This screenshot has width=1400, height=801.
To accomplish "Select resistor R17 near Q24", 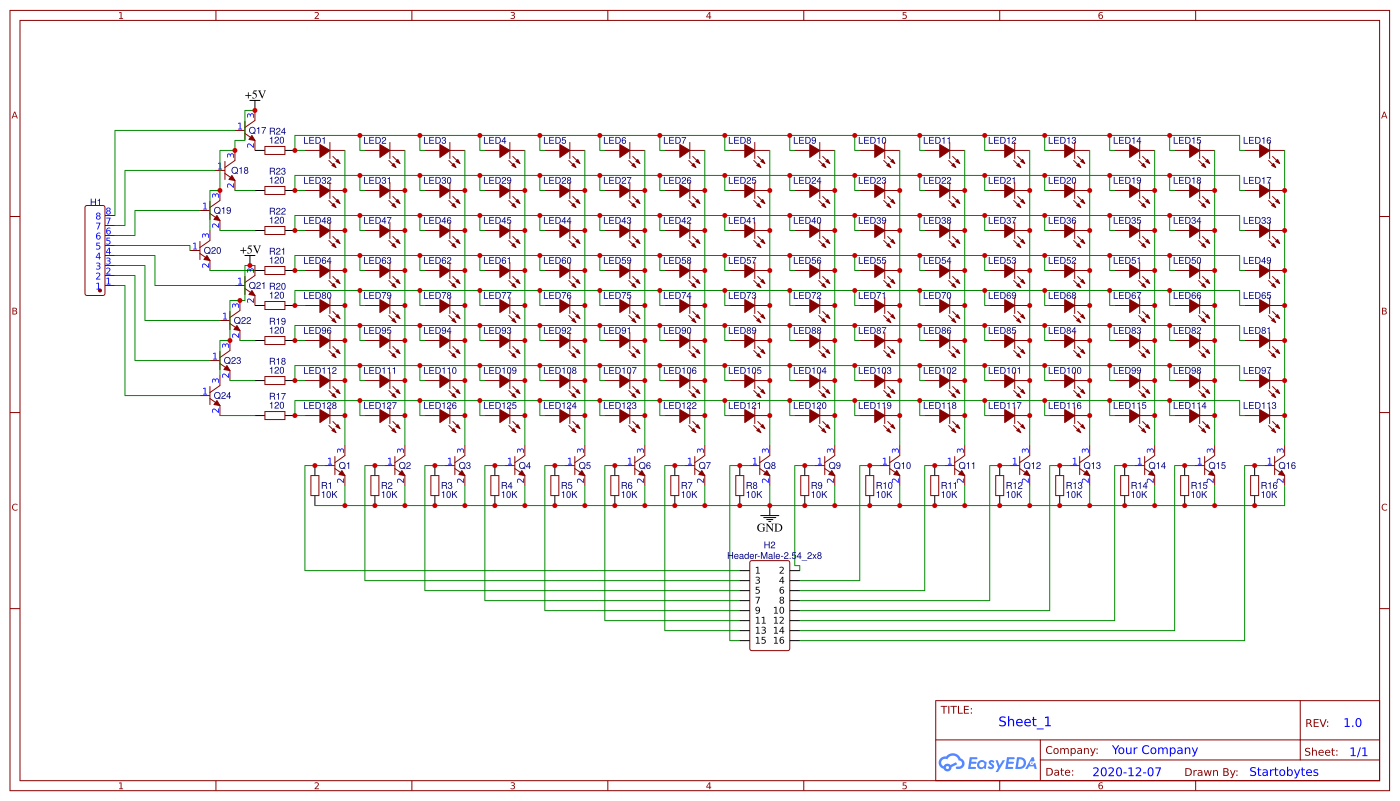I will [x=275, y=415].
